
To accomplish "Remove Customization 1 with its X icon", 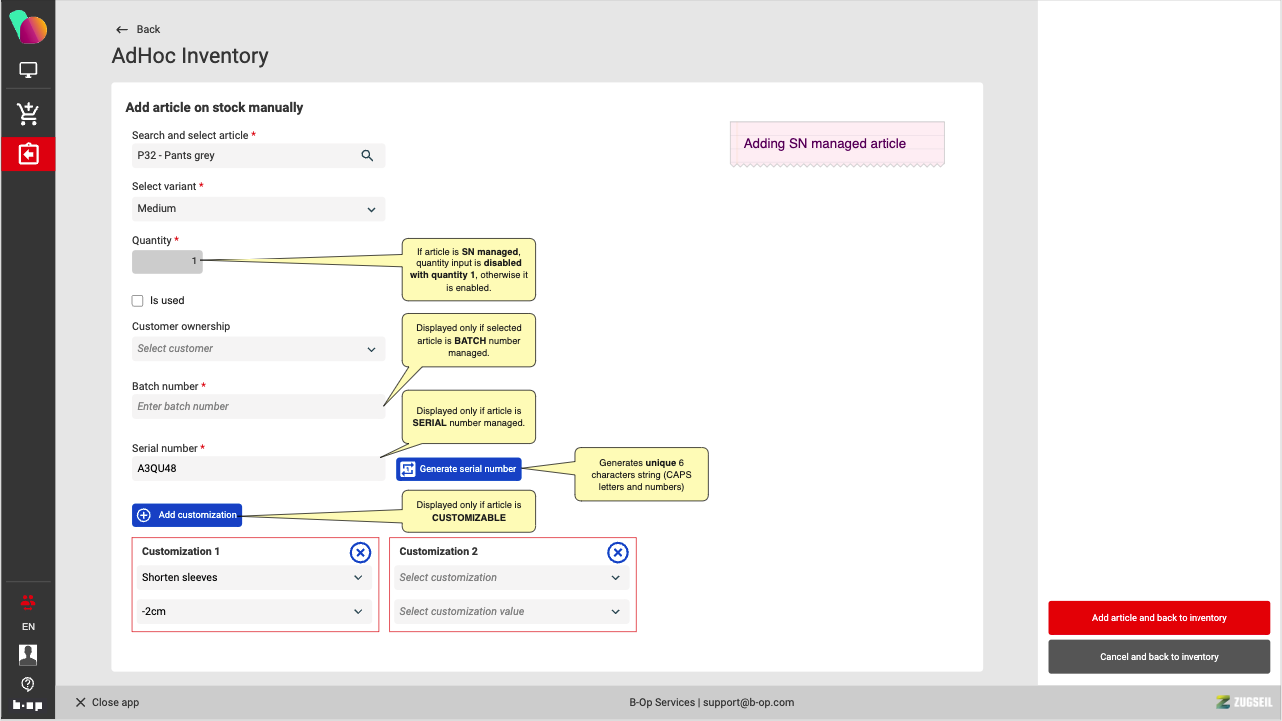I will coord(360,552).
